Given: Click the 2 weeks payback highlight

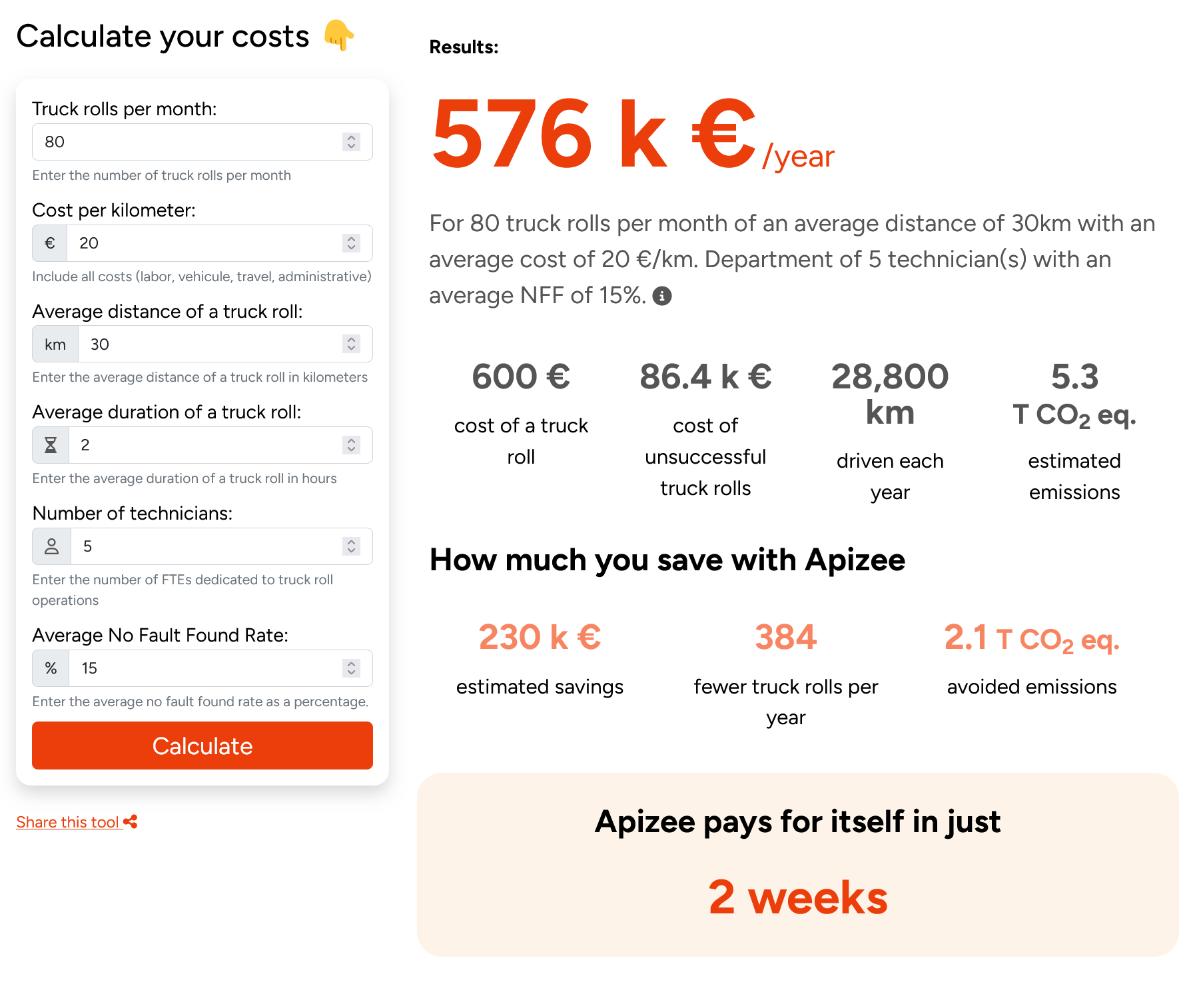Looking at the screenshot, I should [x=797, y=898].
